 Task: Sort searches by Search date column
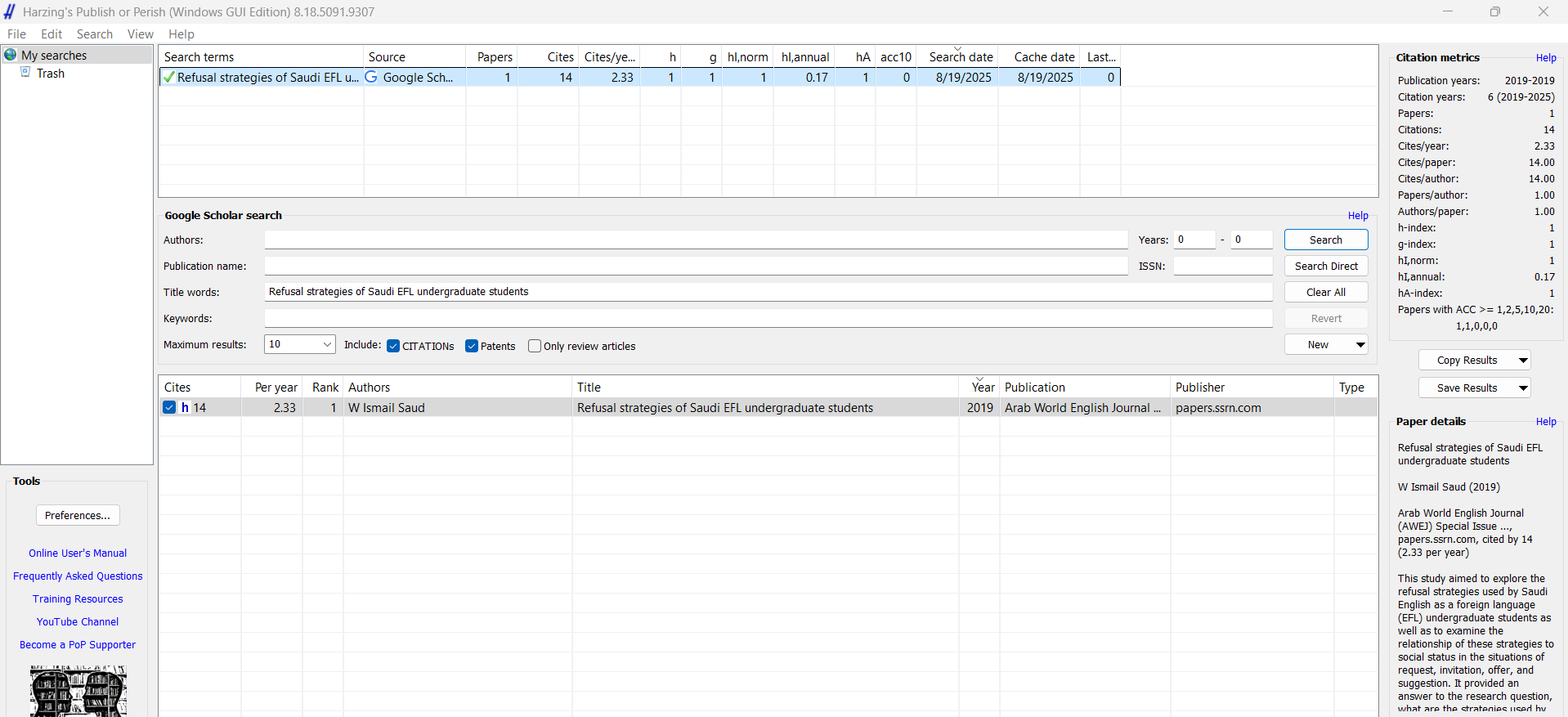point(957,56)
